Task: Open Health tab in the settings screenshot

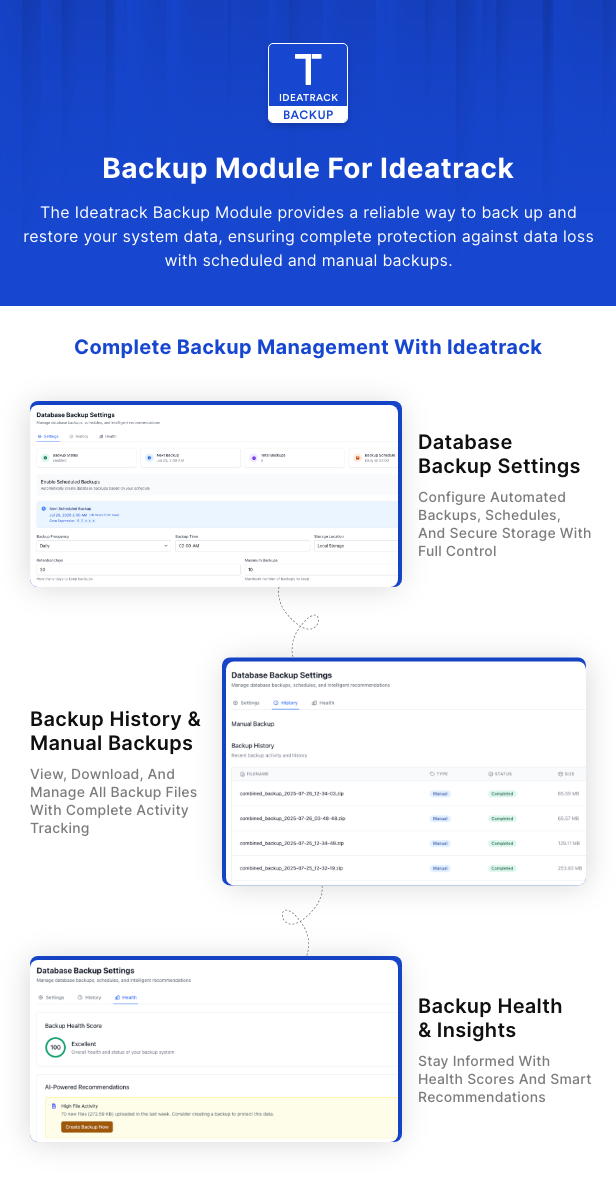Action: (x=107, y=436)
